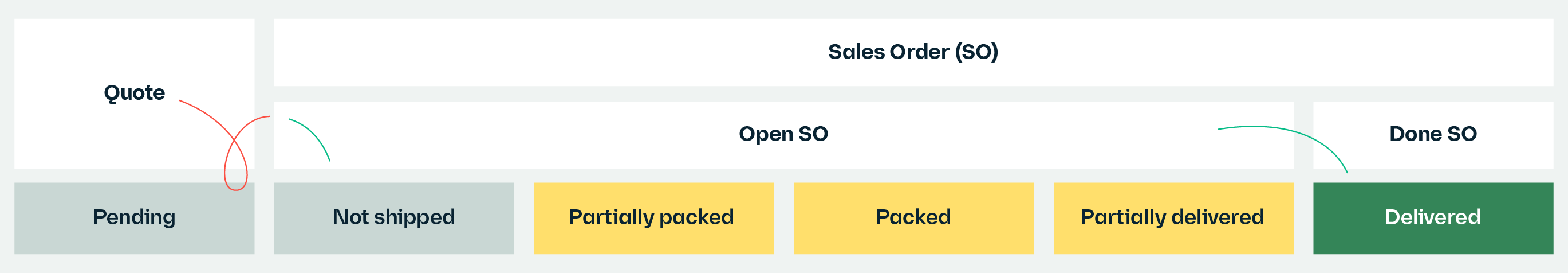Select the Sales Order (SO) header bar
The height and width of the screenshot is (273, 1568).
point(913,52)
